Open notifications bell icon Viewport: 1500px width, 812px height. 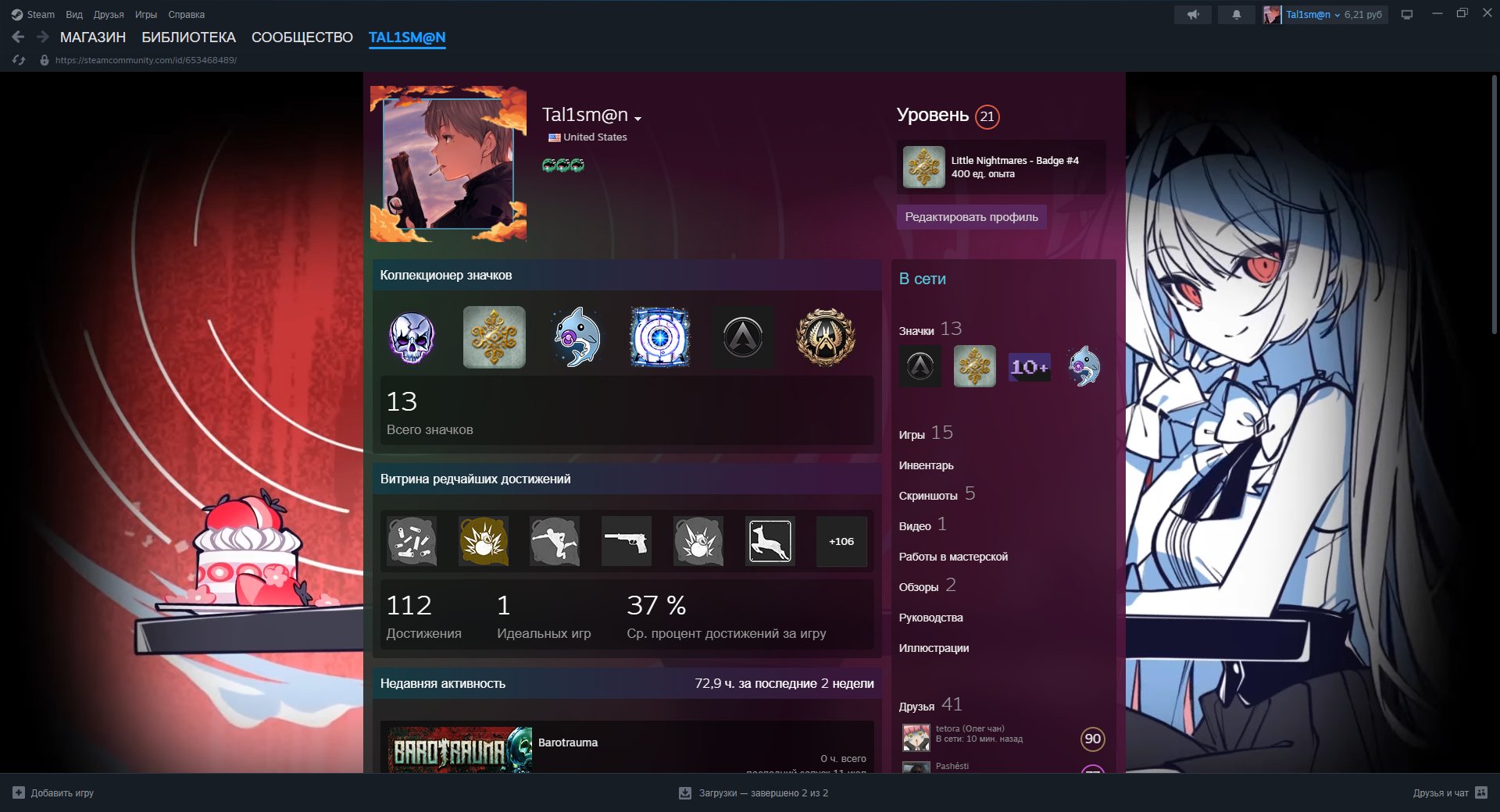[1236, 15]
